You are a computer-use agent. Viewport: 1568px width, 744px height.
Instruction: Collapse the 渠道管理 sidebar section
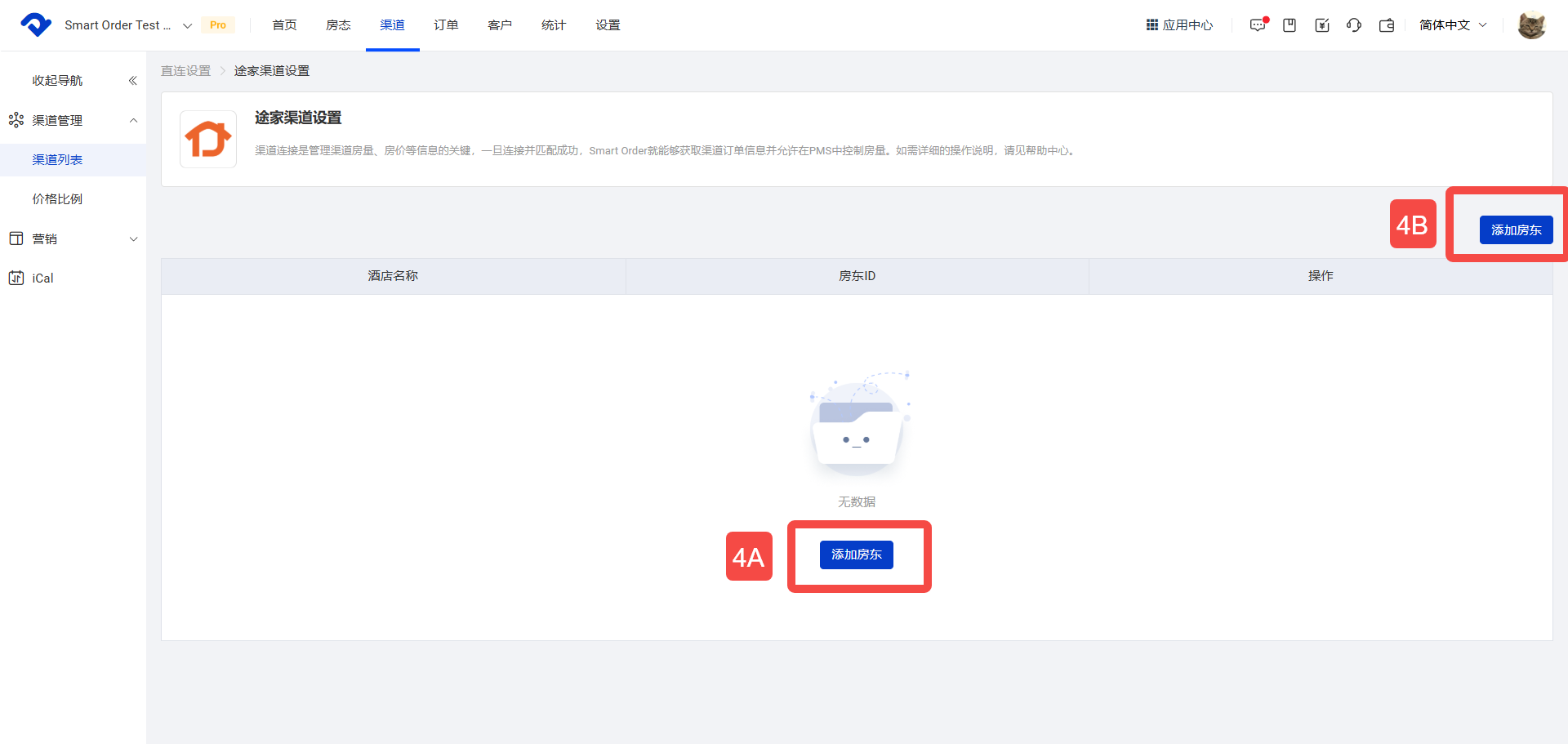pyautogui.click(x=133, y=121)
